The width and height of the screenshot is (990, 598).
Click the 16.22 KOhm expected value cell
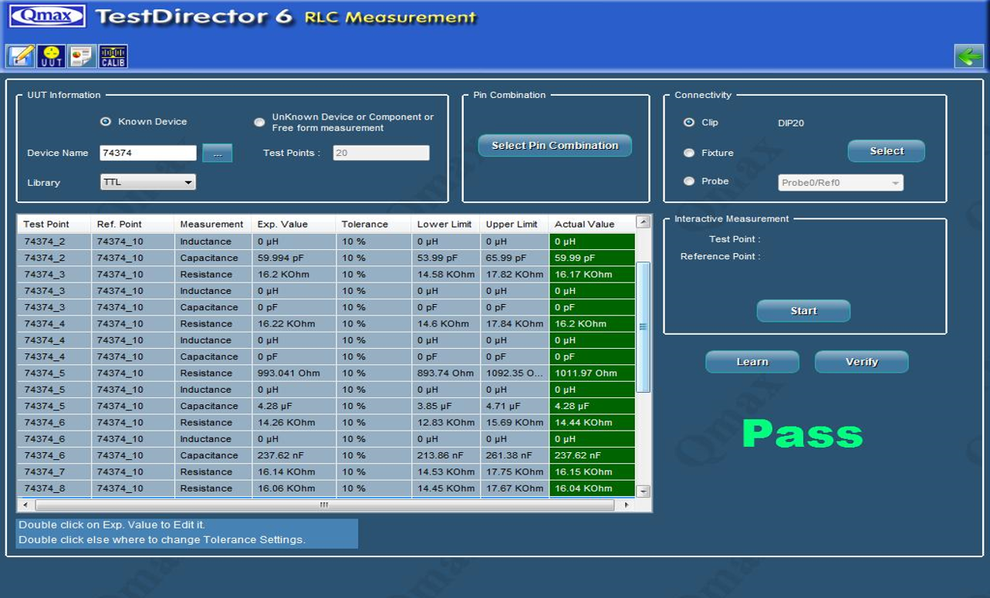(294, 323)
